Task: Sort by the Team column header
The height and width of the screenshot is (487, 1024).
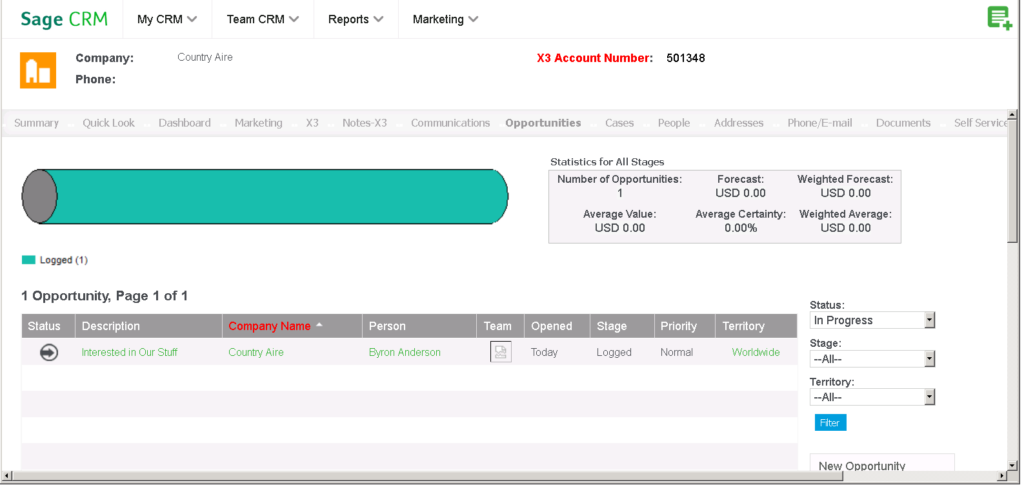Action: [498, 326]
